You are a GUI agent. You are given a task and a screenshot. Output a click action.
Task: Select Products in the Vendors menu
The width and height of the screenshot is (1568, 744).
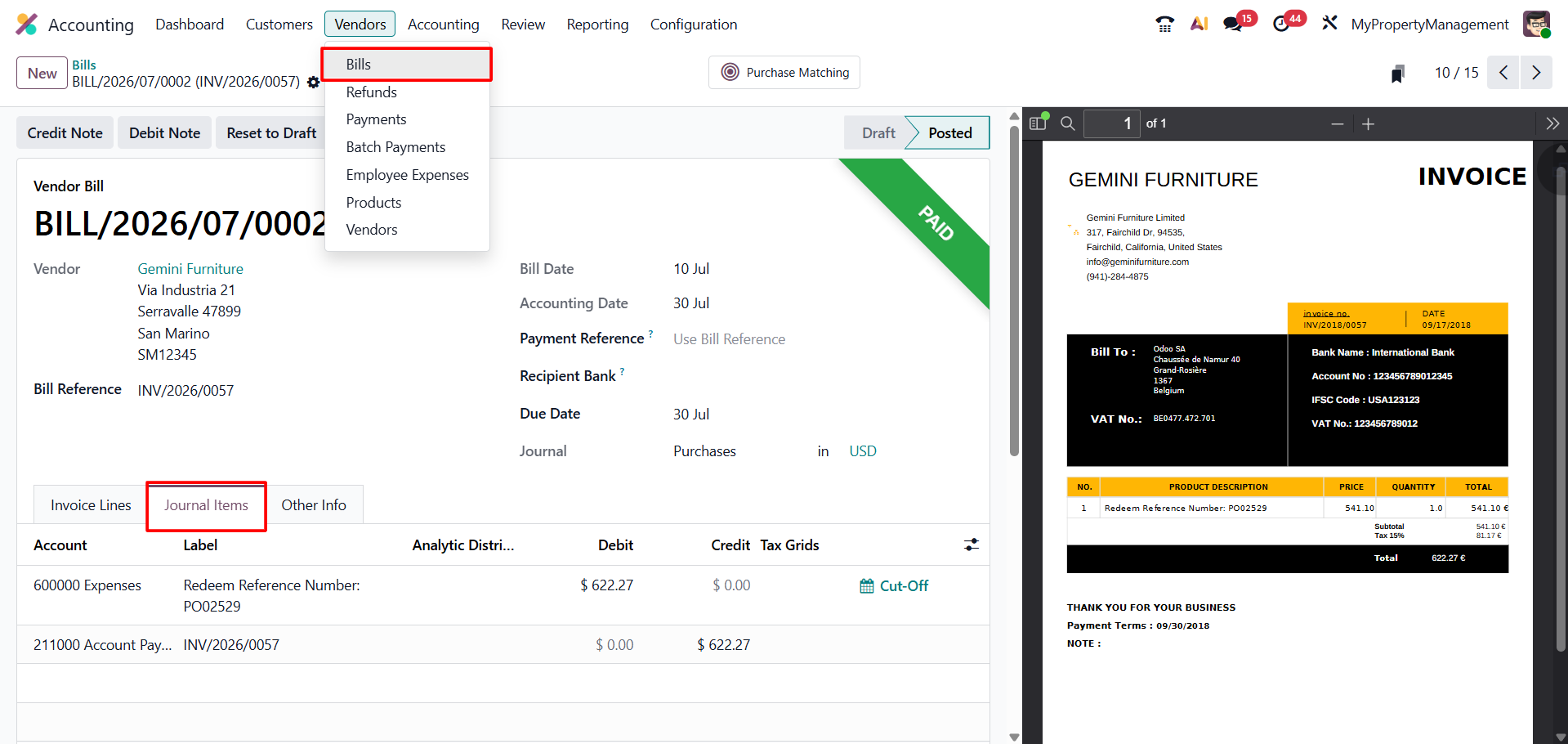pos(407,203)
